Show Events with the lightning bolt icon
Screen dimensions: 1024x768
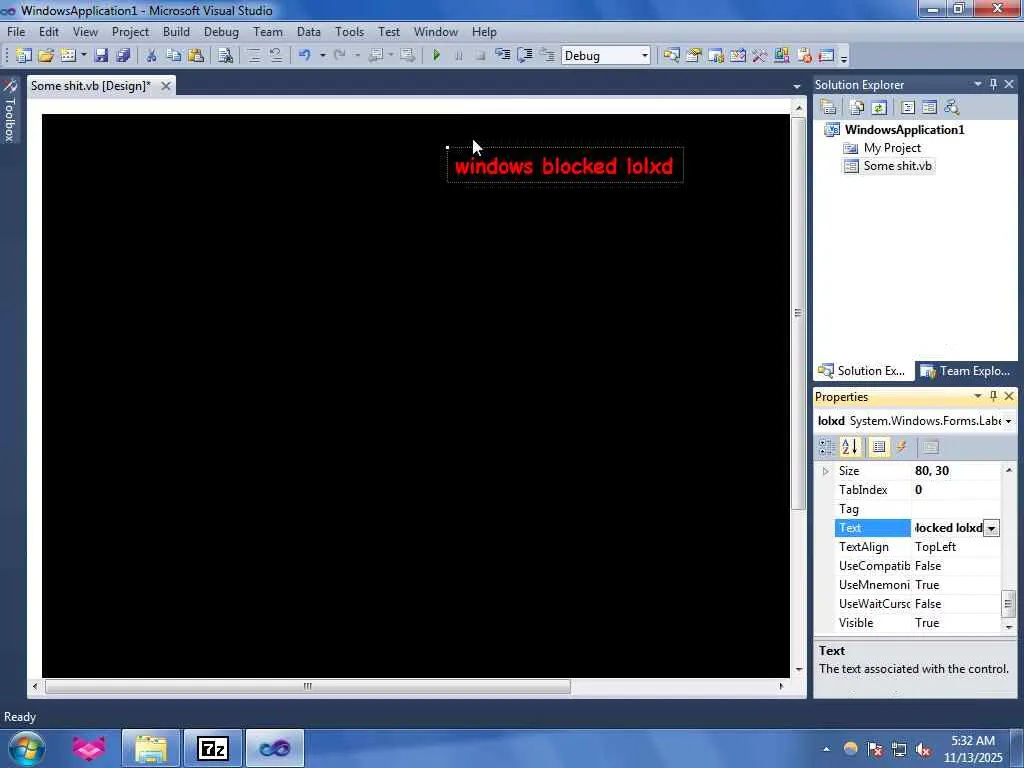point(902,447)
